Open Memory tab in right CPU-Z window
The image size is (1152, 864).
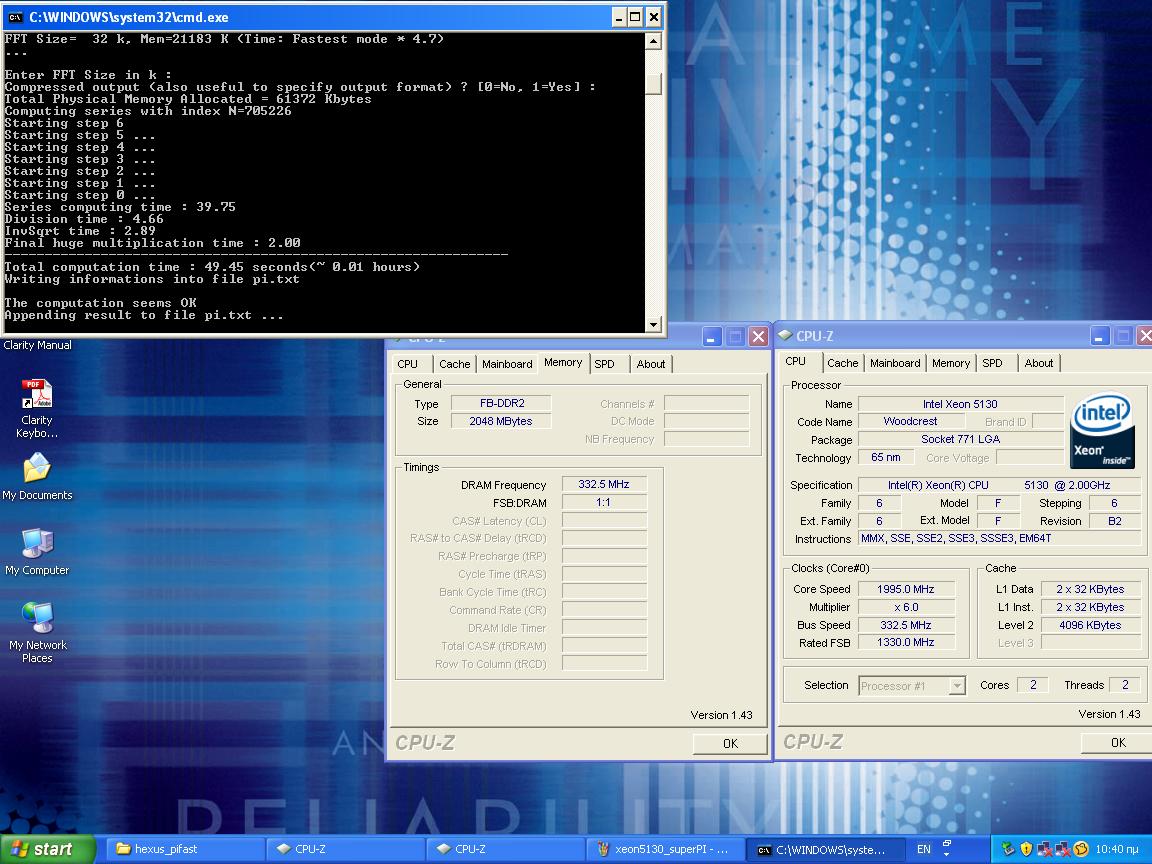point(951,363)
